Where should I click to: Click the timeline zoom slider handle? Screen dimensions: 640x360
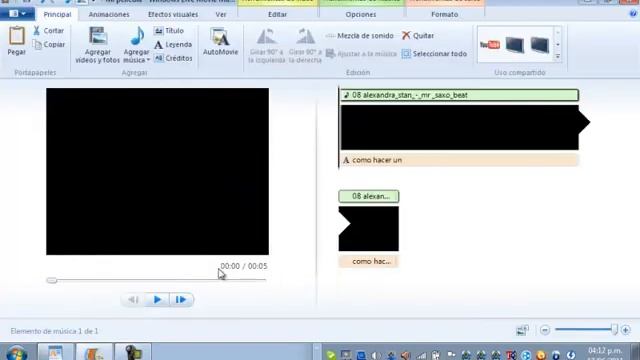pos(614,330)
